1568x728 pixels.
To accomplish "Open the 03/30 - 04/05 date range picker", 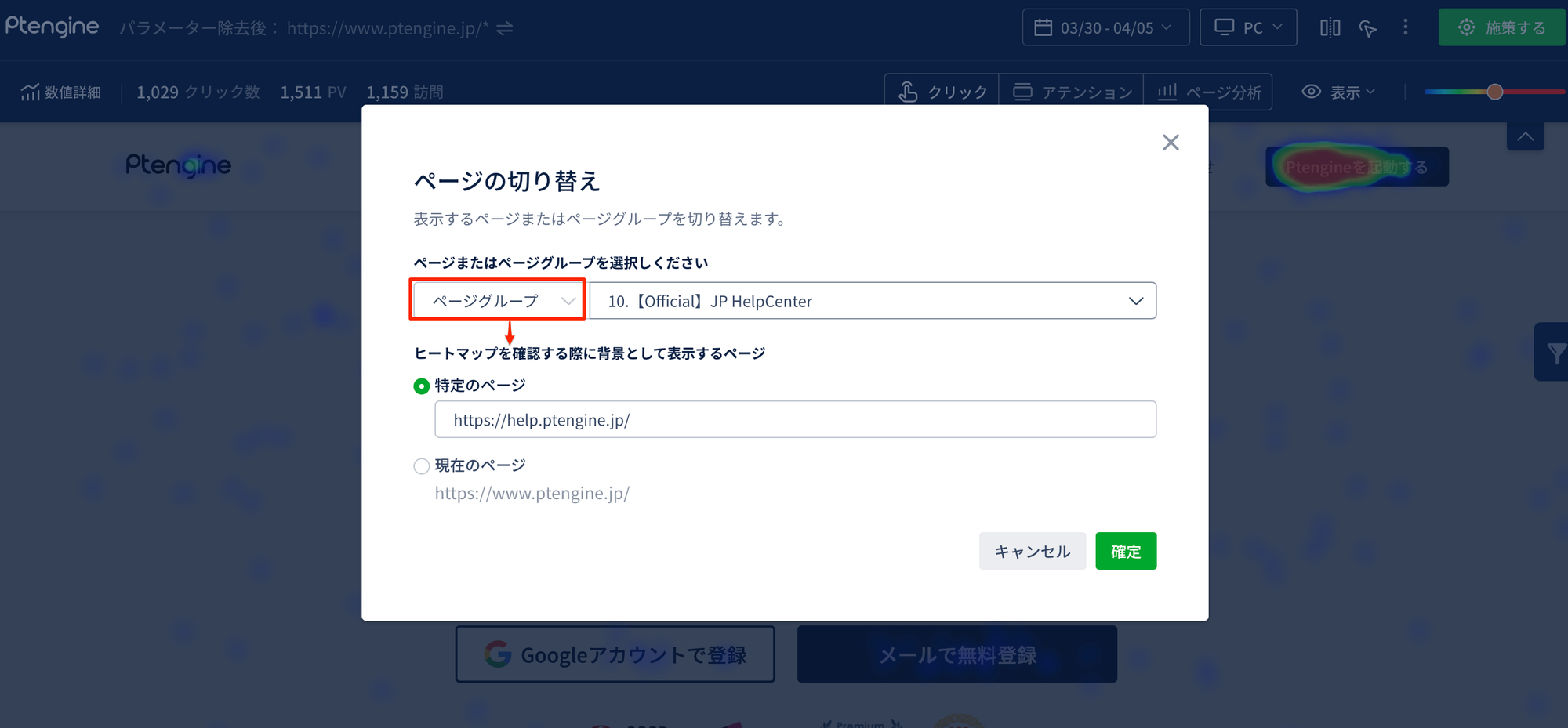I will point(1105,28).
